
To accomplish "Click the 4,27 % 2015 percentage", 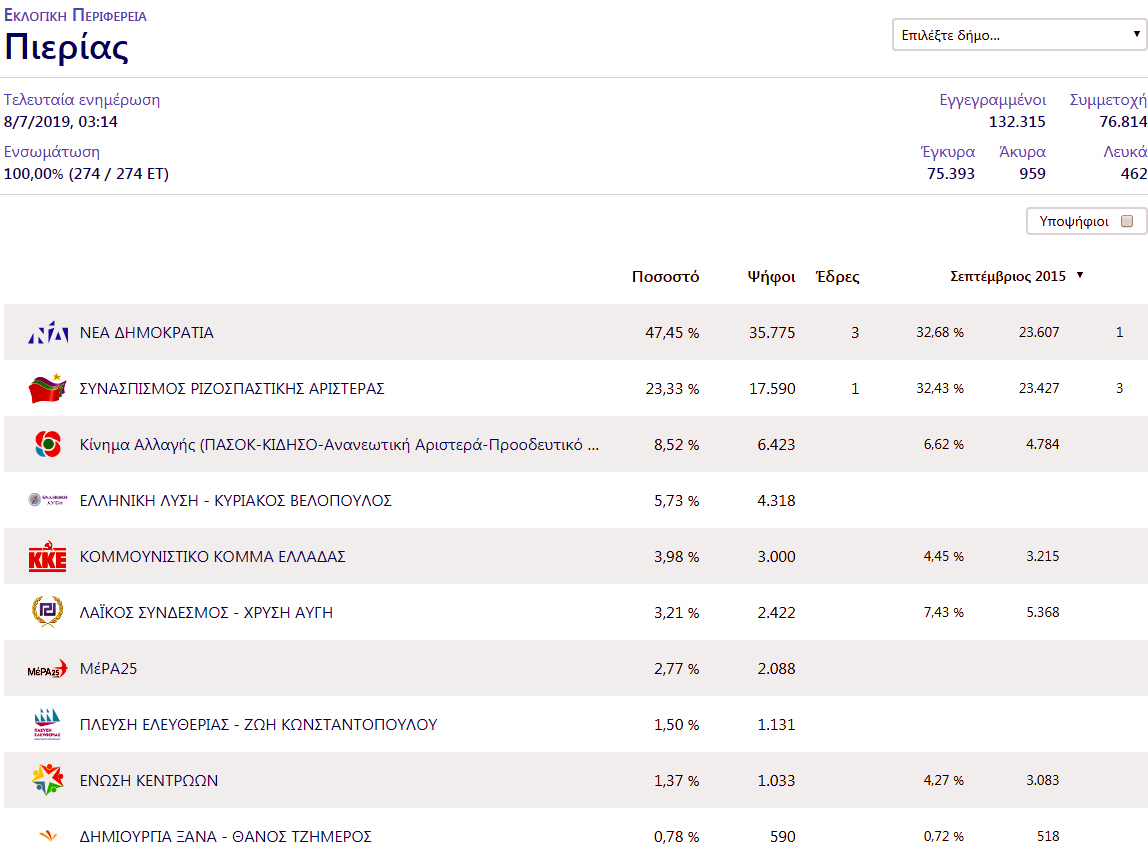I will pos(943,780).
